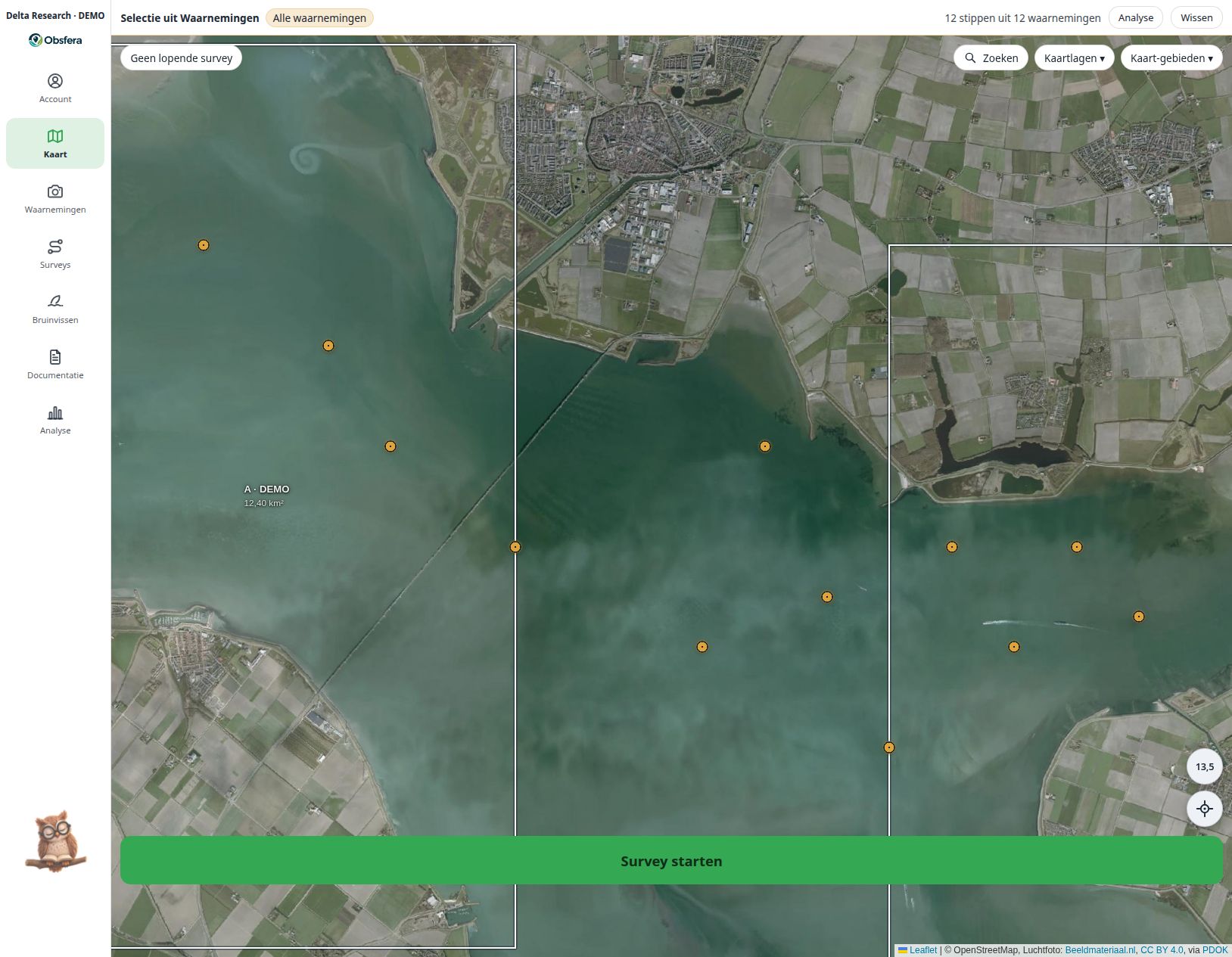Expand the Kaartlagen dropdown
Viewport: 1232px width, 957px height.
coord(1074,58)
